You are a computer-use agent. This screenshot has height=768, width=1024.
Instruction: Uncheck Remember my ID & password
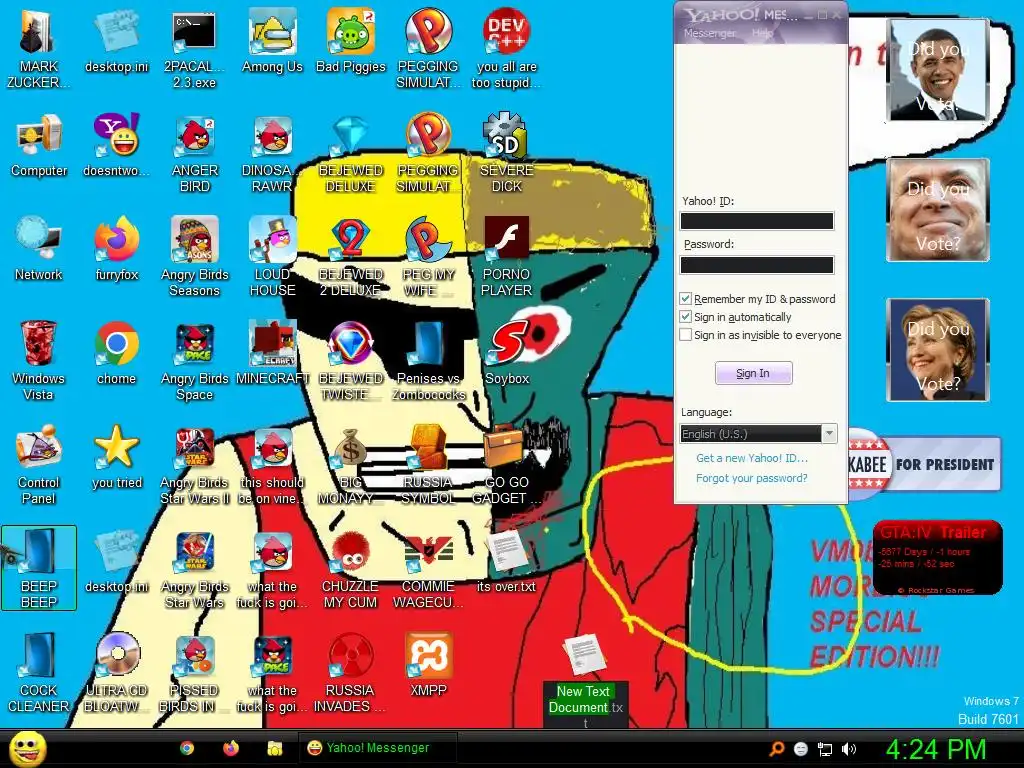click(685, 298)
